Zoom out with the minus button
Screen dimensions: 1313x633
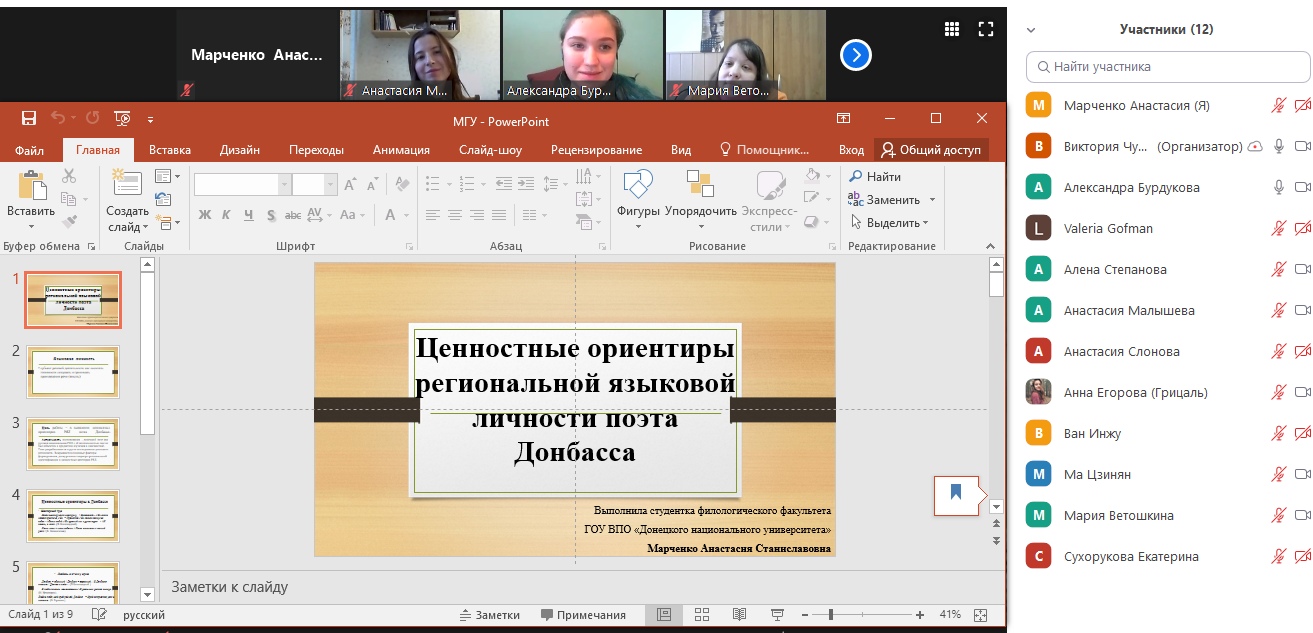pos(806,615)
